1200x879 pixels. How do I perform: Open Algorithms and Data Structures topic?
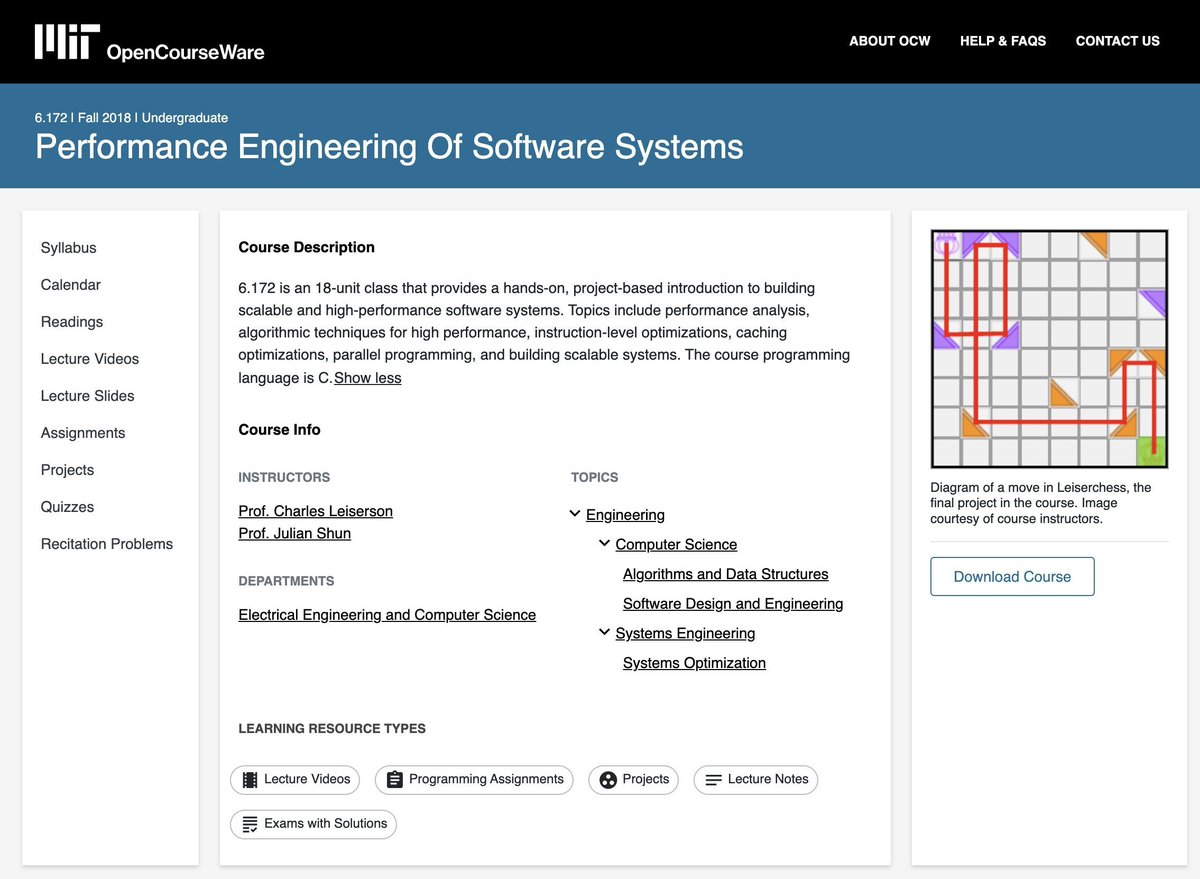tap(726, 574)
